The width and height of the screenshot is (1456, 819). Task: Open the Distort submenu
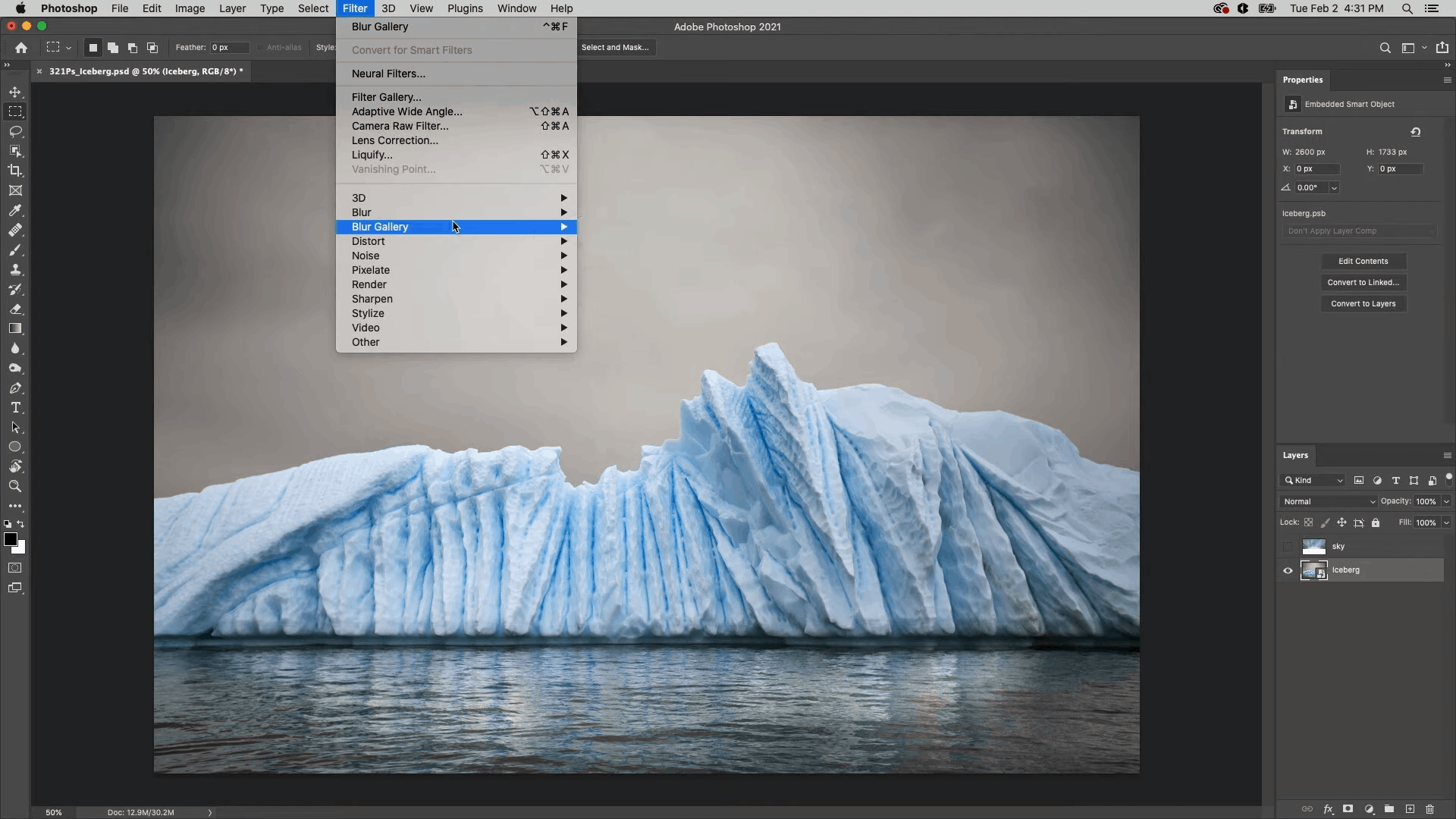pyautogui.click(x=457, y=241)
